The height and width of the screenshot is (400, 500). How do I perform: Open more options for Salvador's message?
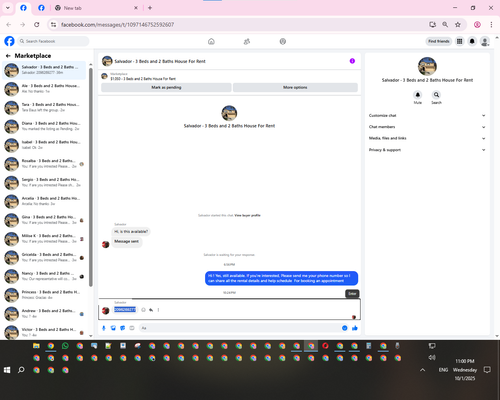[x=158, y=310]
